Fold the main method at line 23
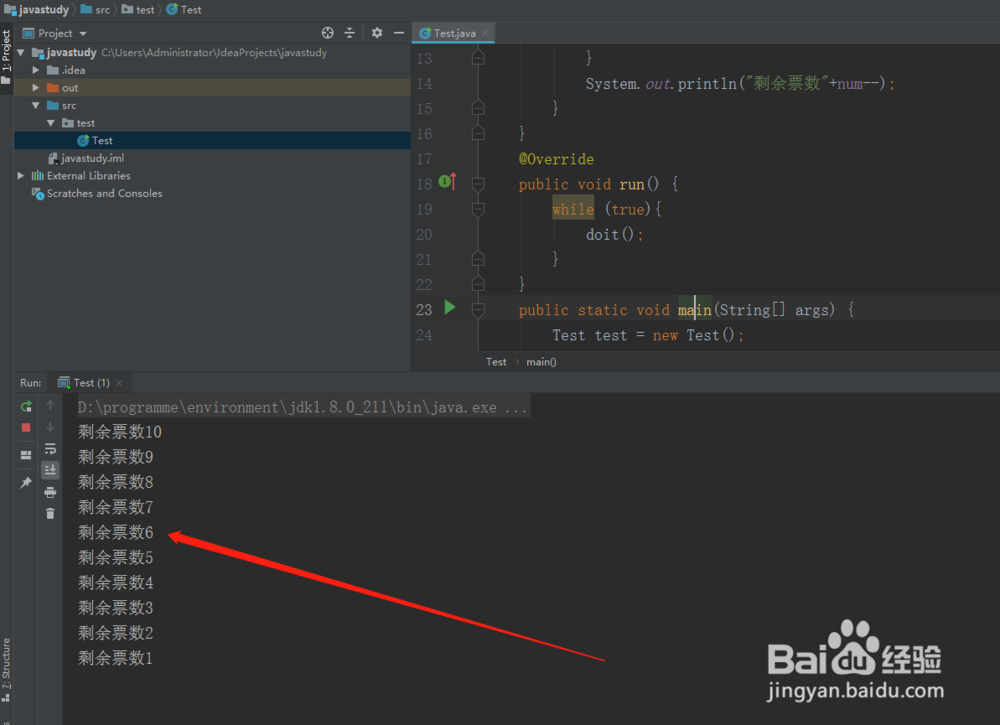This screenshot has height=725, width=1000. 478,310
